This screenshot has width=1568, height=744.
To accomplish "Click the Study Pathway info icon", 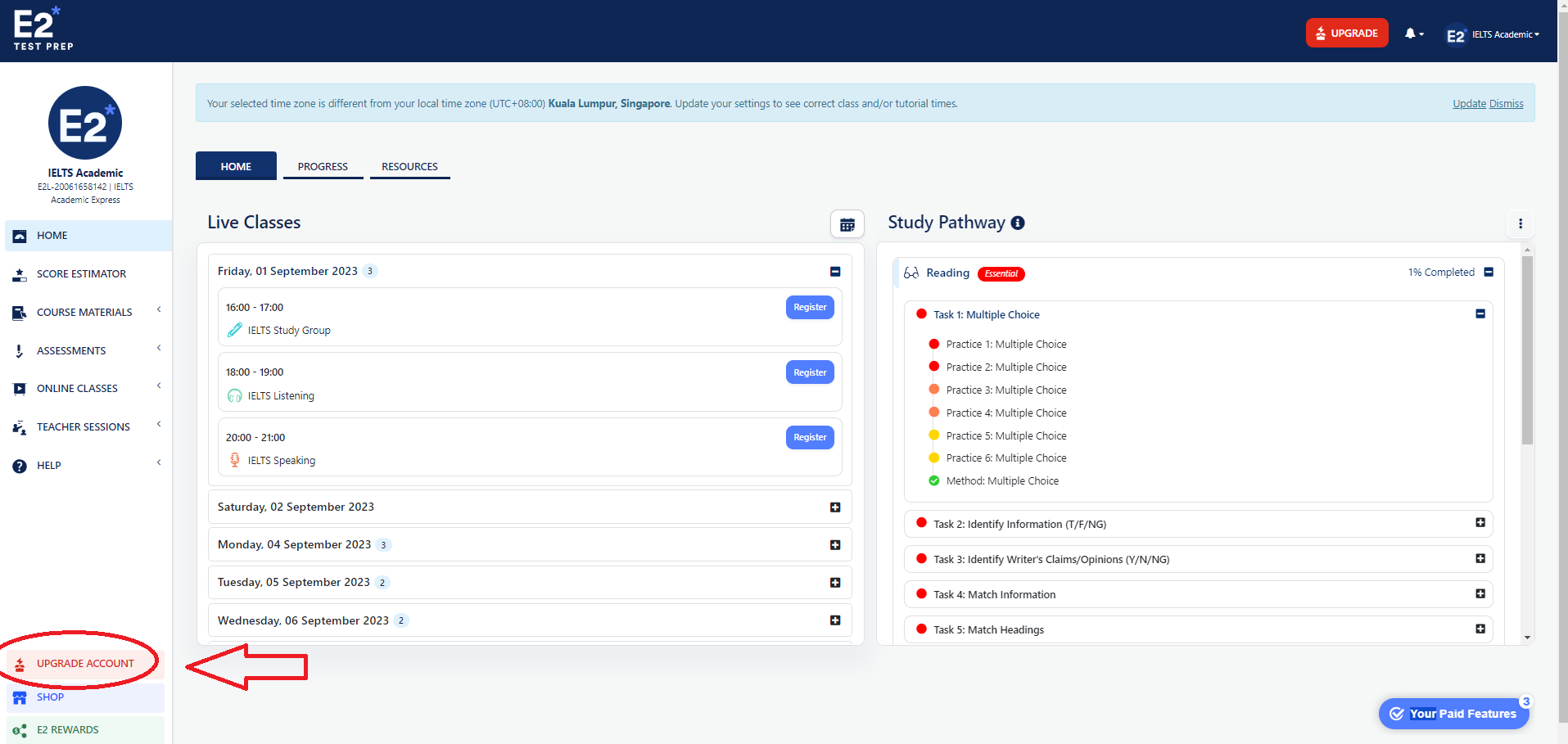I will pos(1018,223).
